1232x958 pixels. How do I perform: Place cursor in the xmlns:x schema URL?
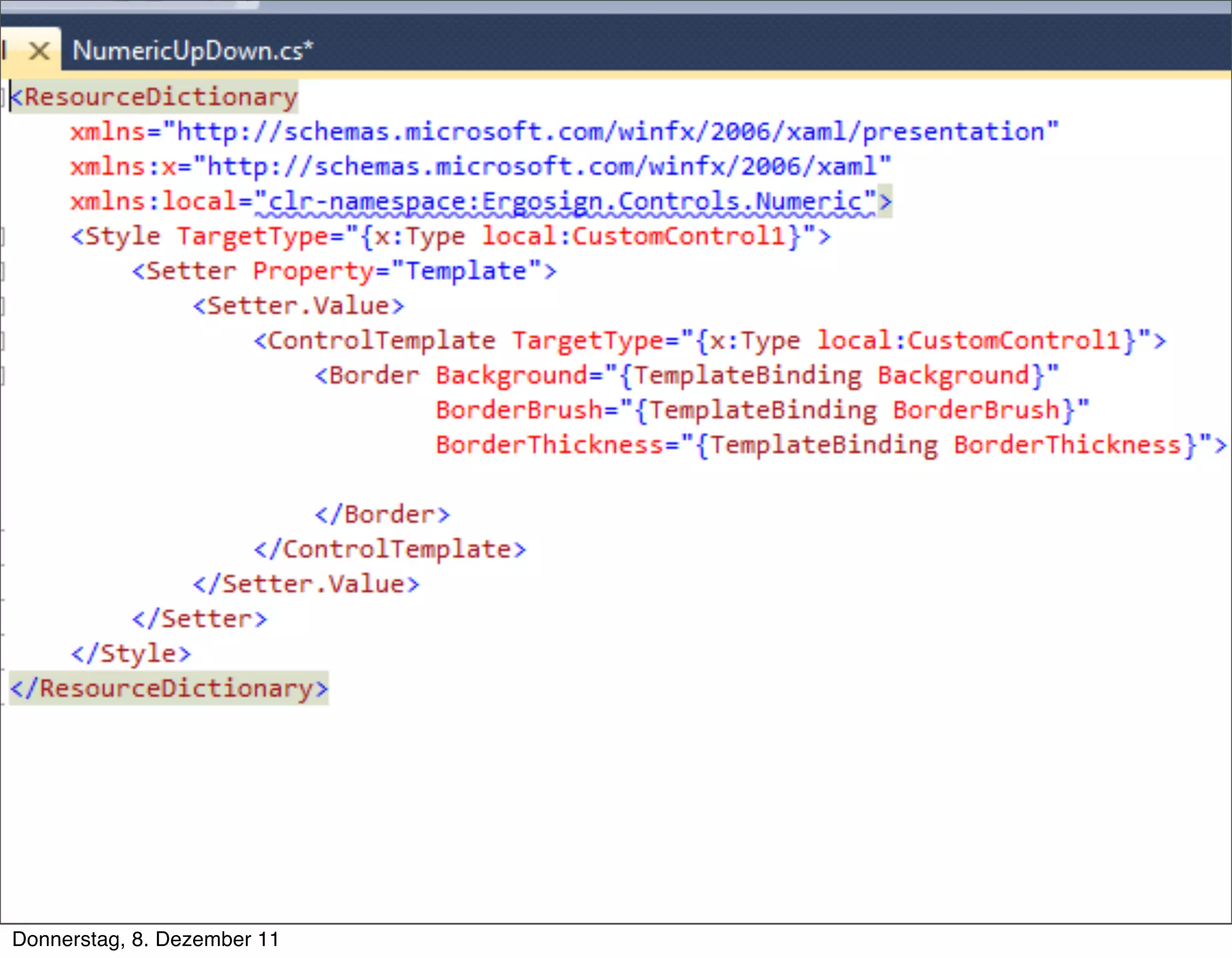[x=541, y=167]
